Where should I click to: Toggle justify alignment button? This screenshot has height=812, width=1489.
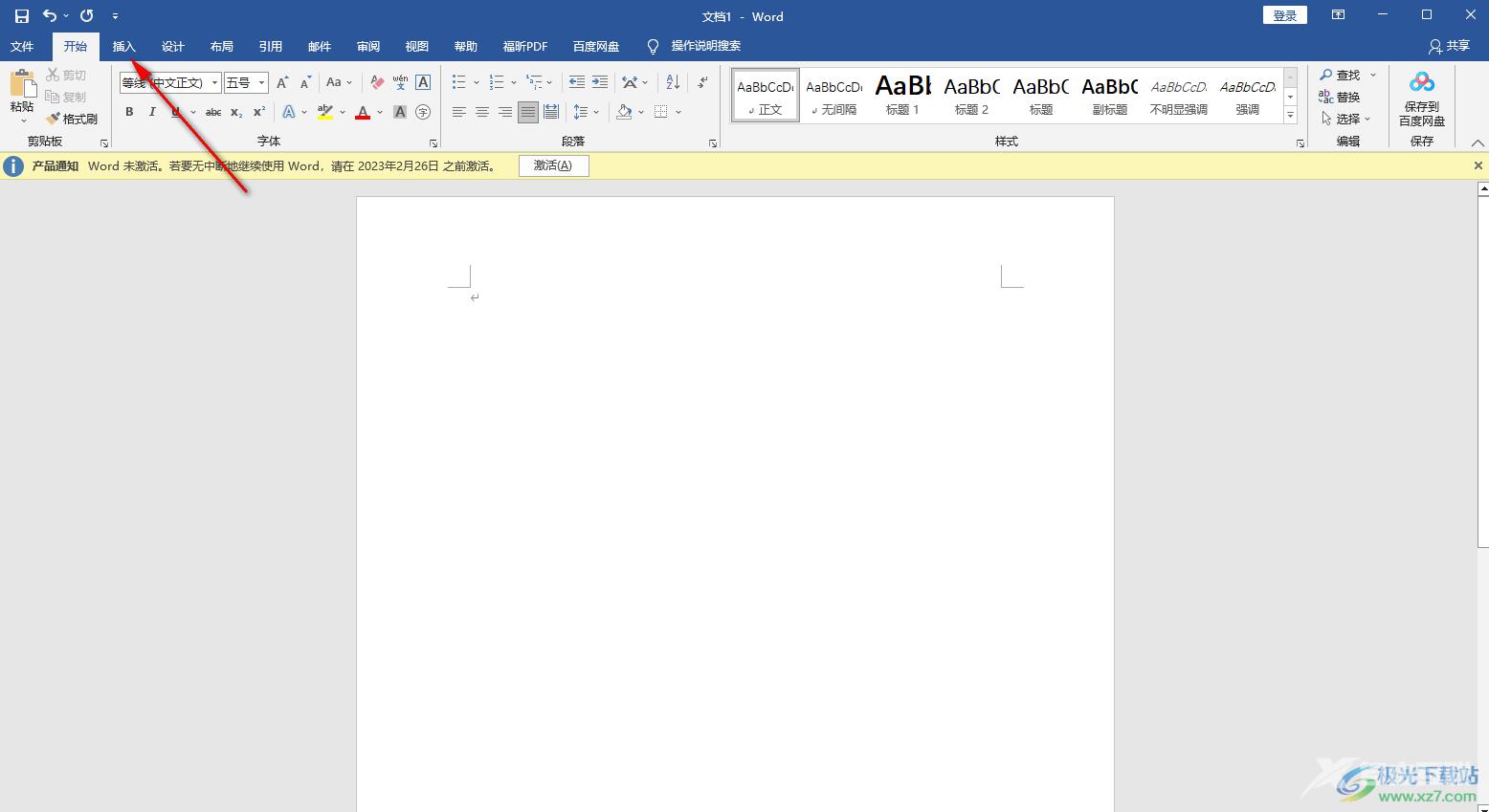coord(528,112)
